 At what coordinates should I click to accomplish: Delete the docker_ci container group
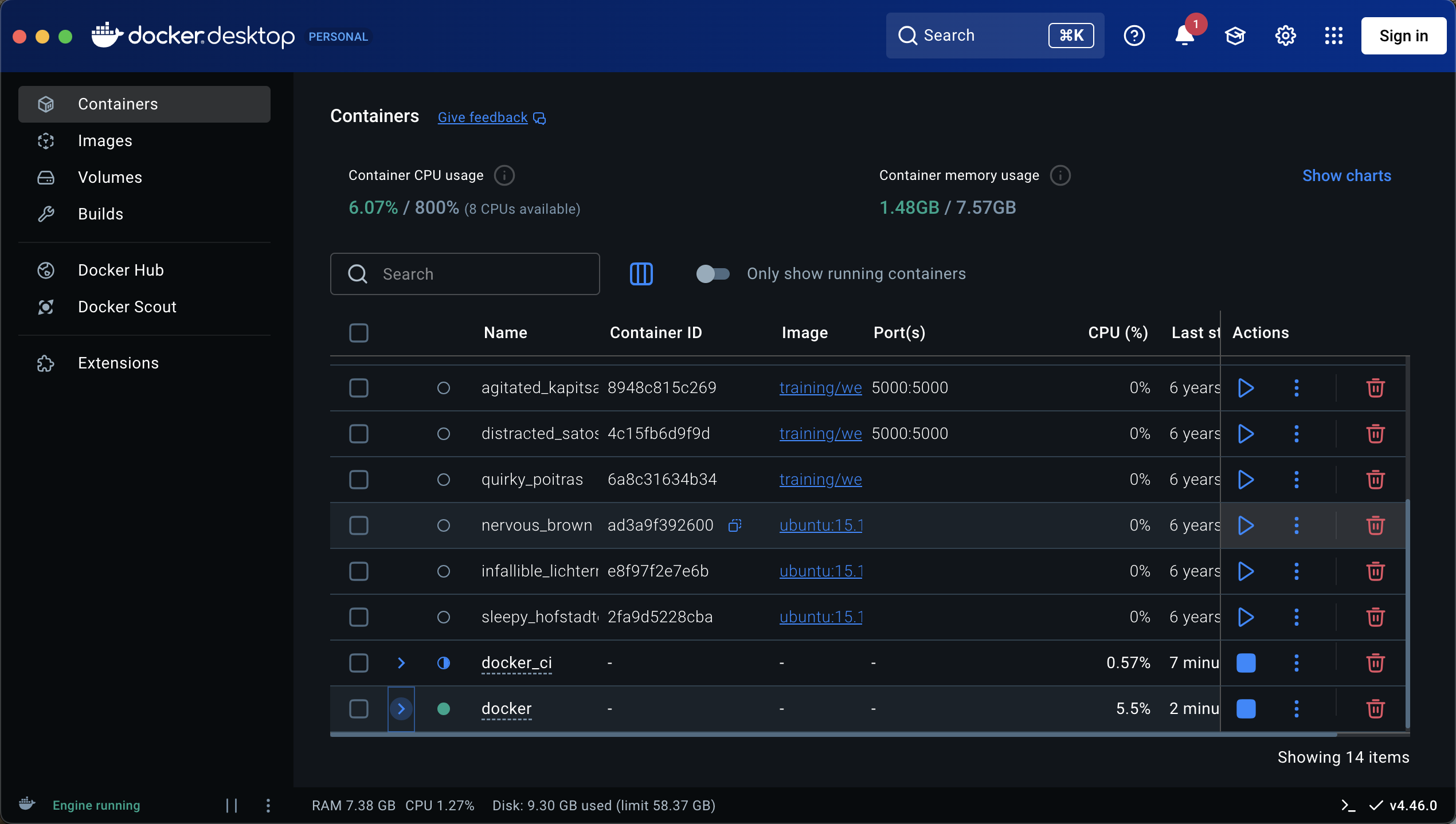1375,663
